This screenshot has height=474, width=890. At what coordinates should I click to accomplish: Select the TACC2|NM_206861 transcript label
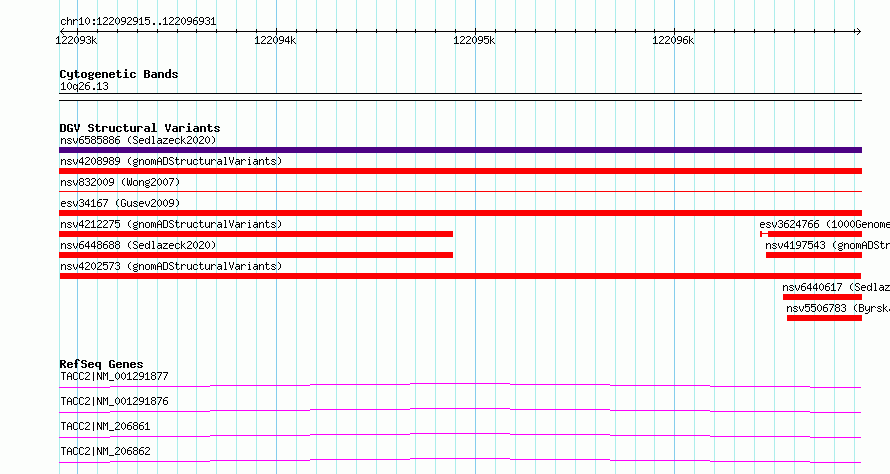click(x=105, y=426)
